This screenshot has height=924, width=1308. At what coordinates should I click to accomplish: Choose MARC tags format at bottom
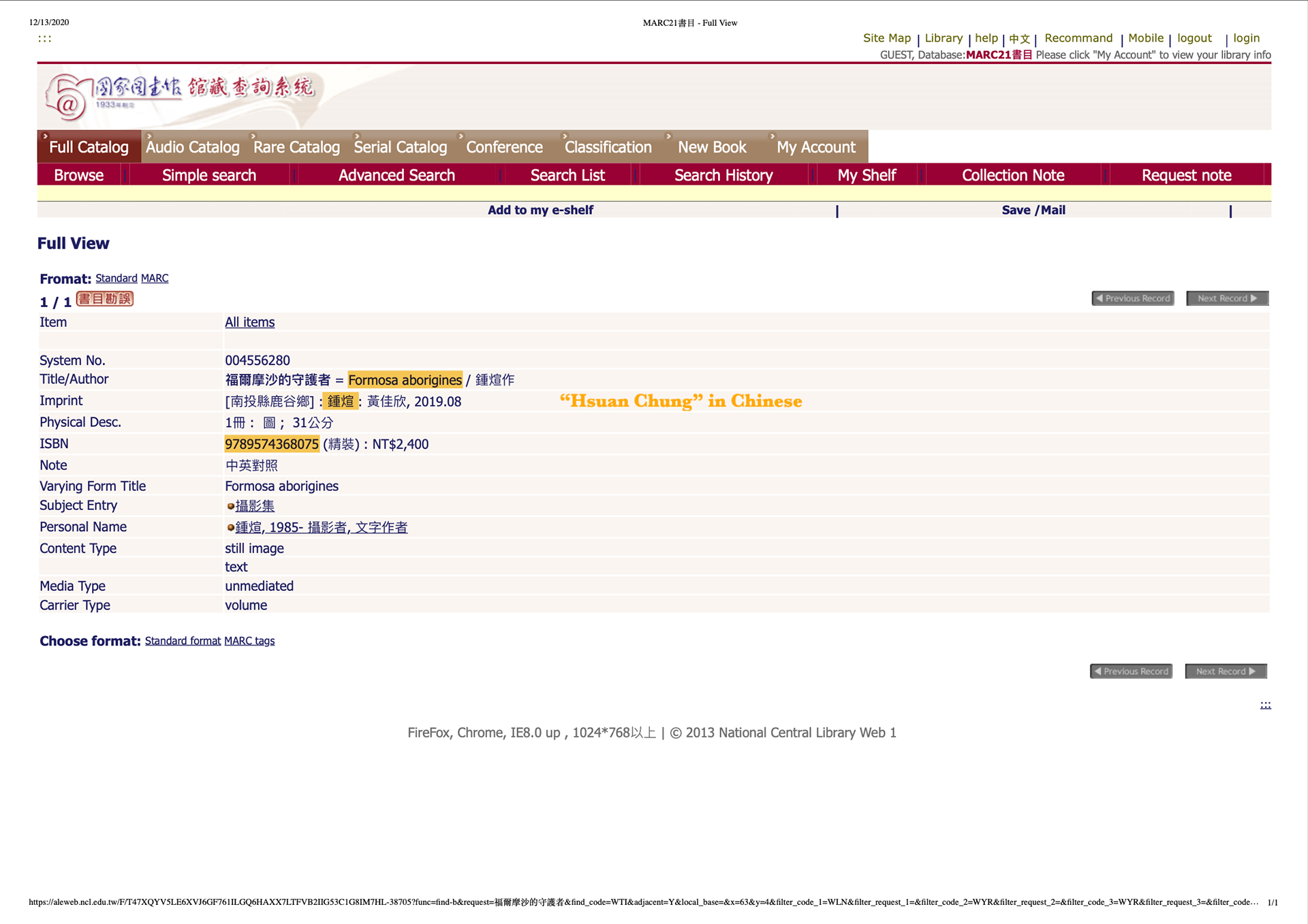point(249,641)
